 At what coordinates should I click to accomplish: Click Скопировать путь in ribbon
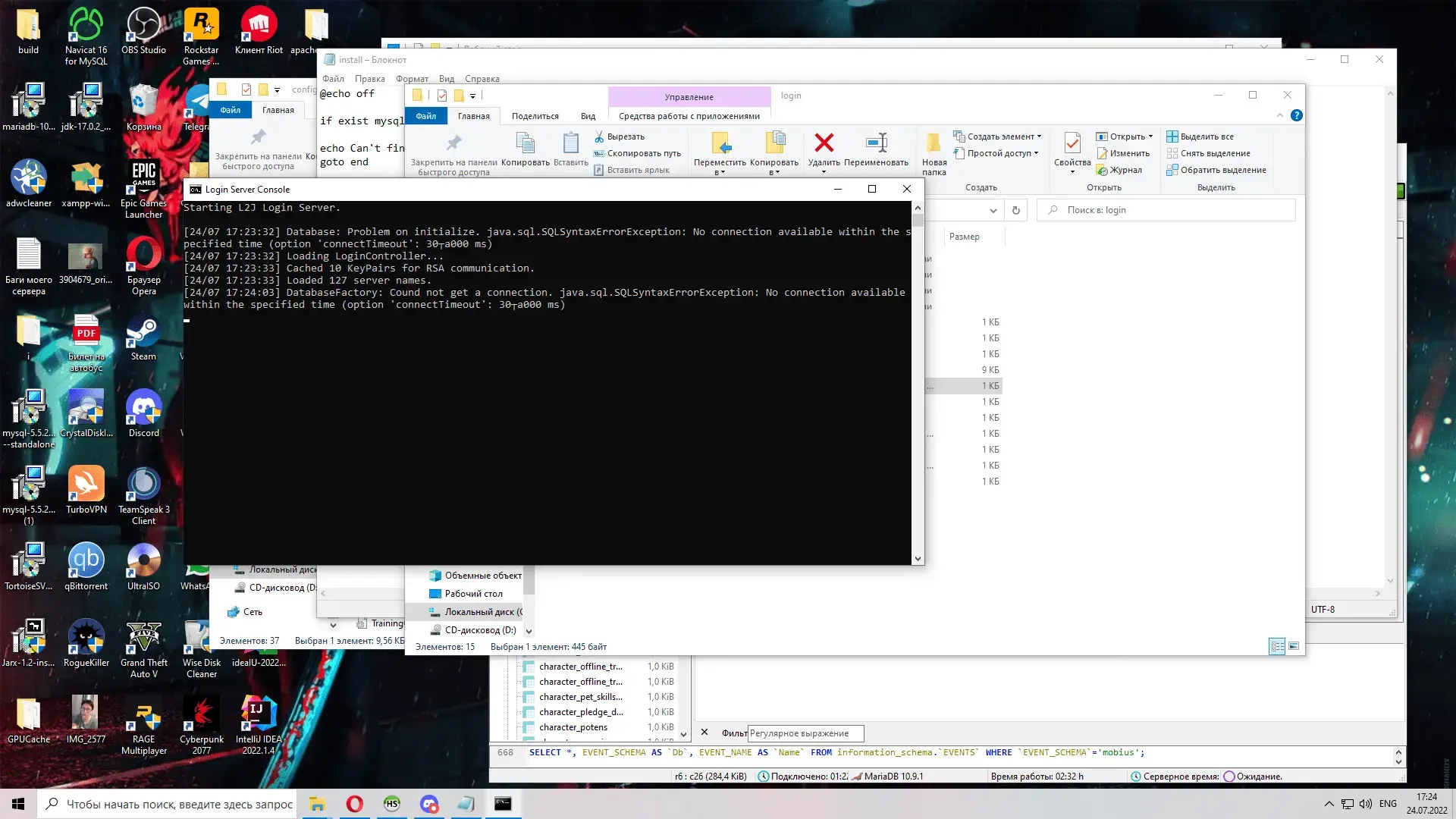point(637,153)
